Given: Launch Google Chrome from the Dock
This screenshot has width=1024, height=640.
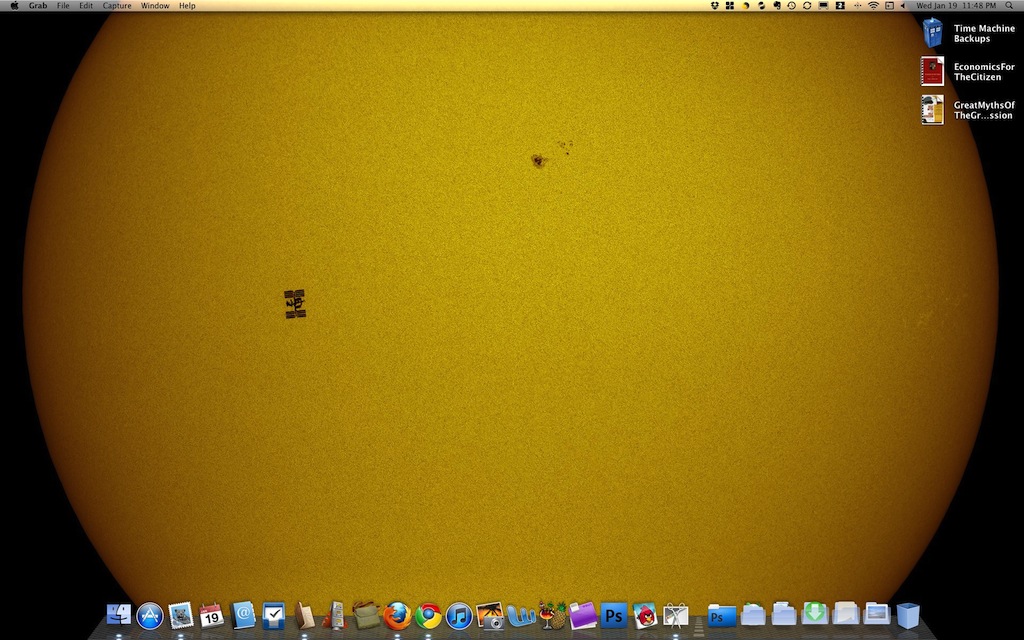Looking at the screenshot, I should click(428, 616).
